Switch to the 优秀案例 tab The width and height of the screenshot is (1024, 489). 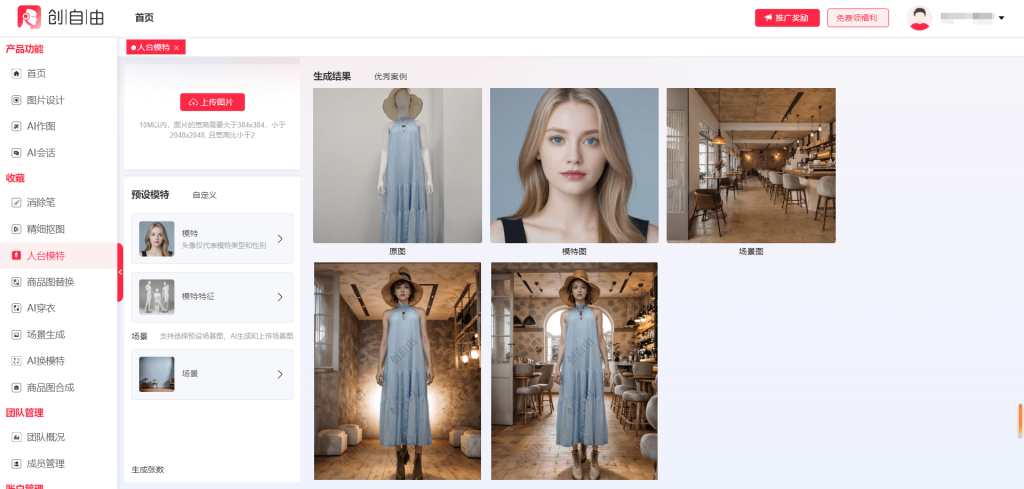pyautogui.click(x=390, y=77)
